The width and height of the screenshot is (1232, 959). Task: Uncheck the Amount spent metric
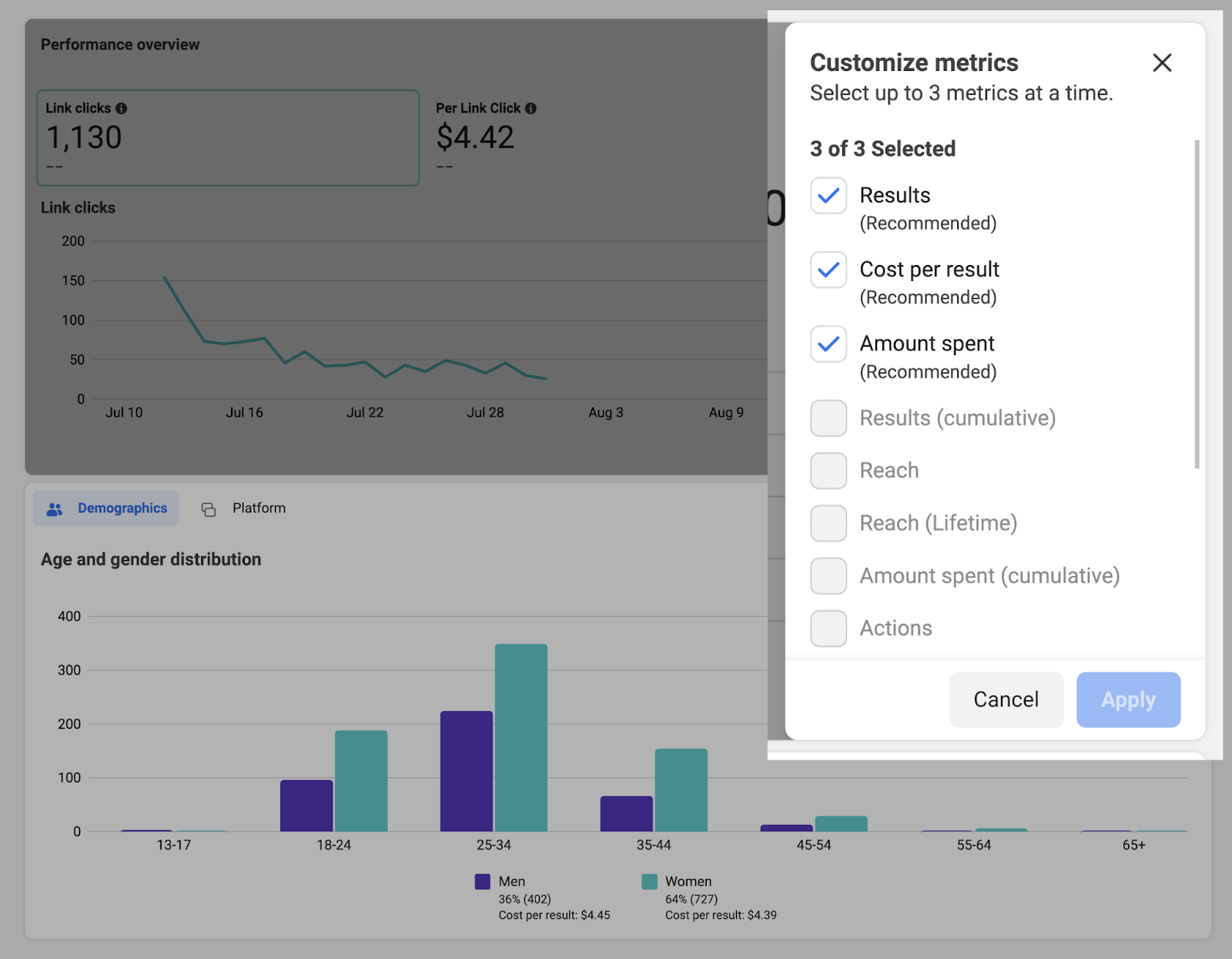pos(828,344)
